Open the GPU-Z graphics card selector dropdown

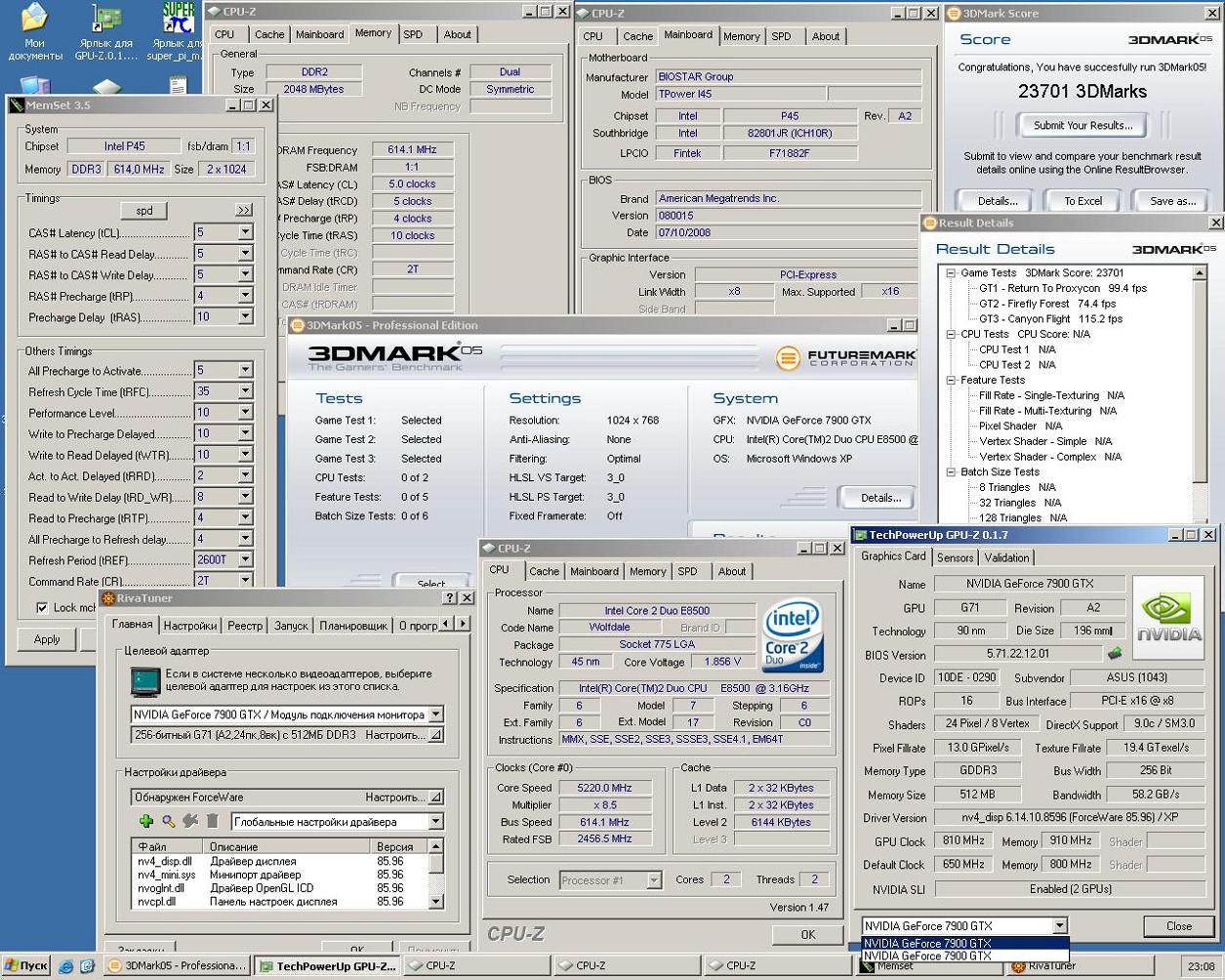(x=1059, y=925)
